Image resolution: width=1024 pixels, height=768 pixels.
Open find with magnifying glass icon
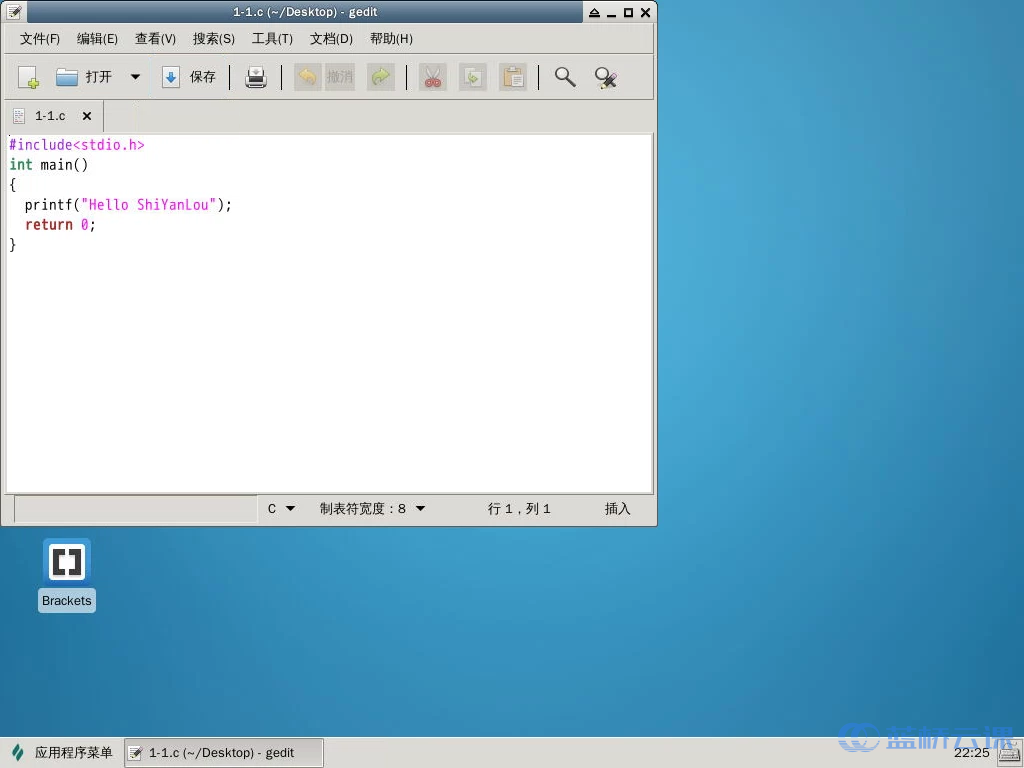click(x=565, y=77)
